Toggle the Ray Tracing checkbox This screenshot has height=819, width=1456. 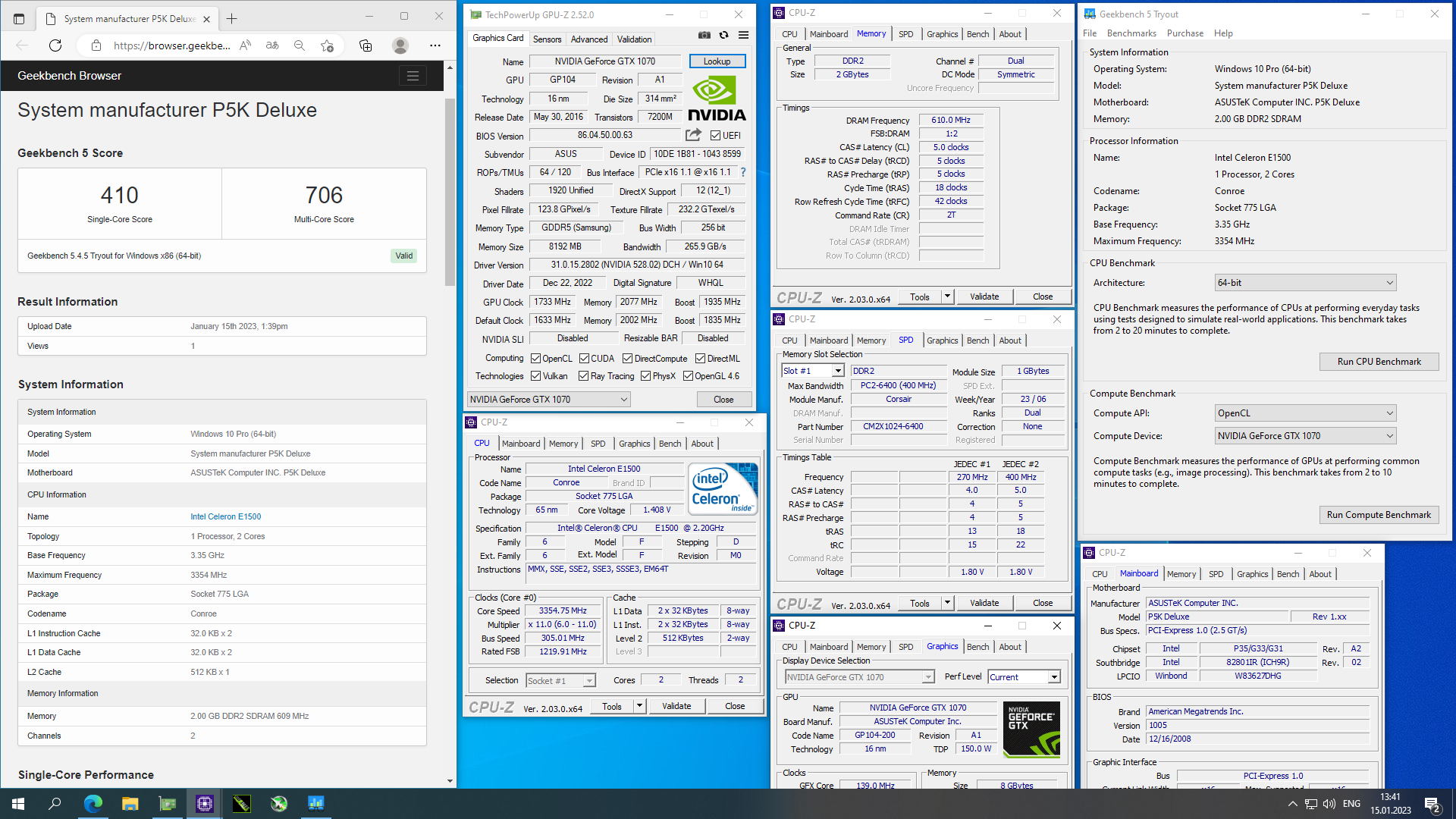pos(583,376)
